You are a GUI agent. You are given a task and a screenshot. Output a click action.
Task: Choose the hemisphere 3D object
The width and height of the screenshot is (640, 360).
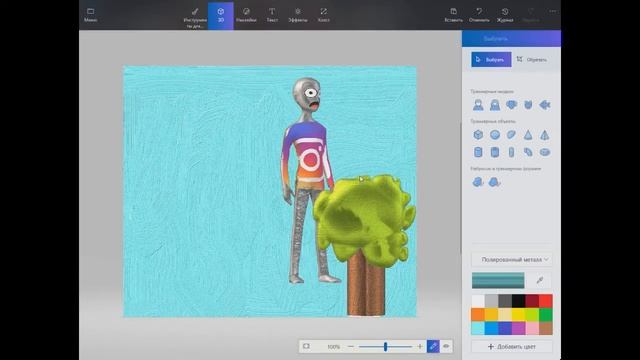coord(511,135)
